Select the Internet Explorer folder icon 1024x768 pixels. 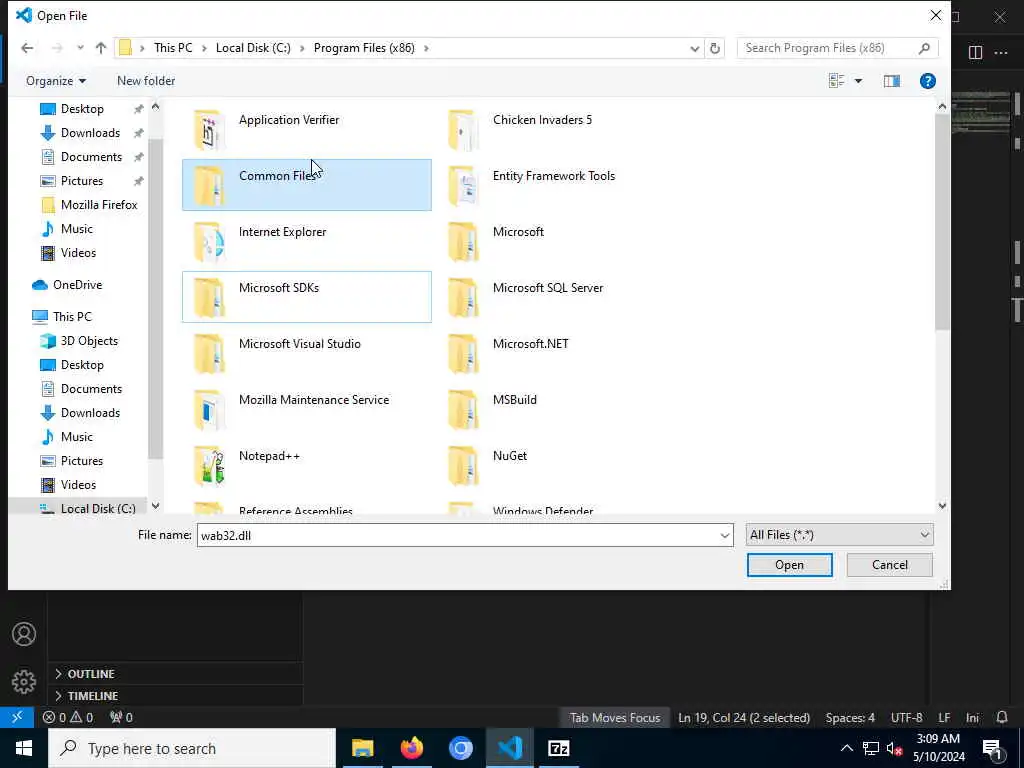pos(210,242)
